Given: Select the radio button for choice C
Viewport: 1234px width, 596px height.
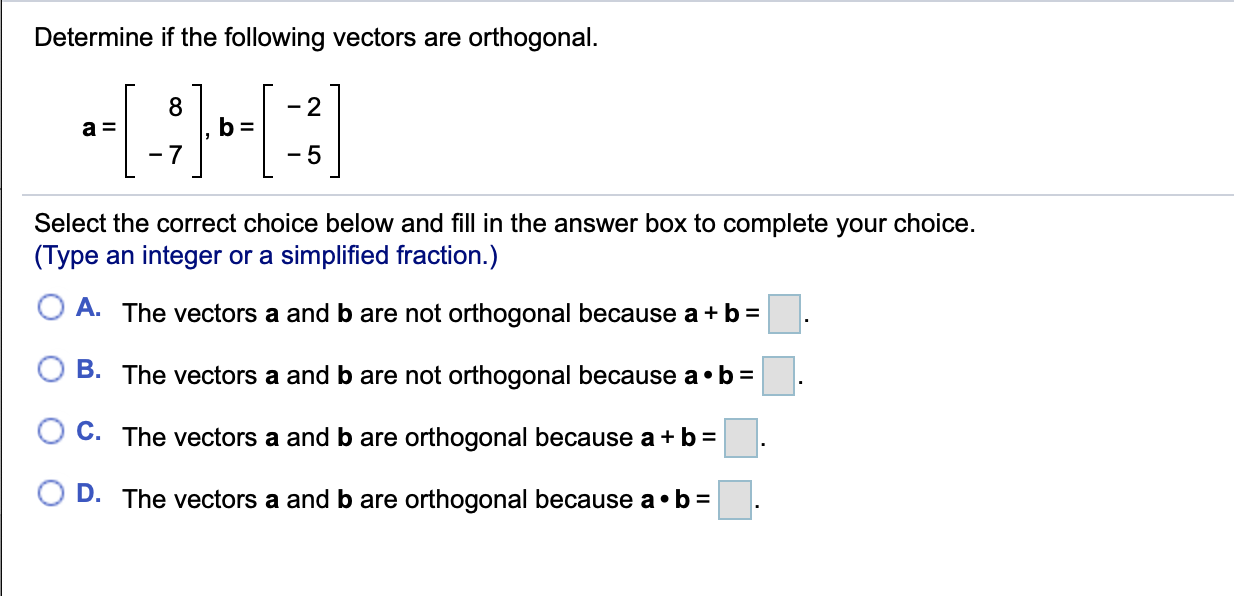Looking at the screenshot, I should click(x=49, y=430).
